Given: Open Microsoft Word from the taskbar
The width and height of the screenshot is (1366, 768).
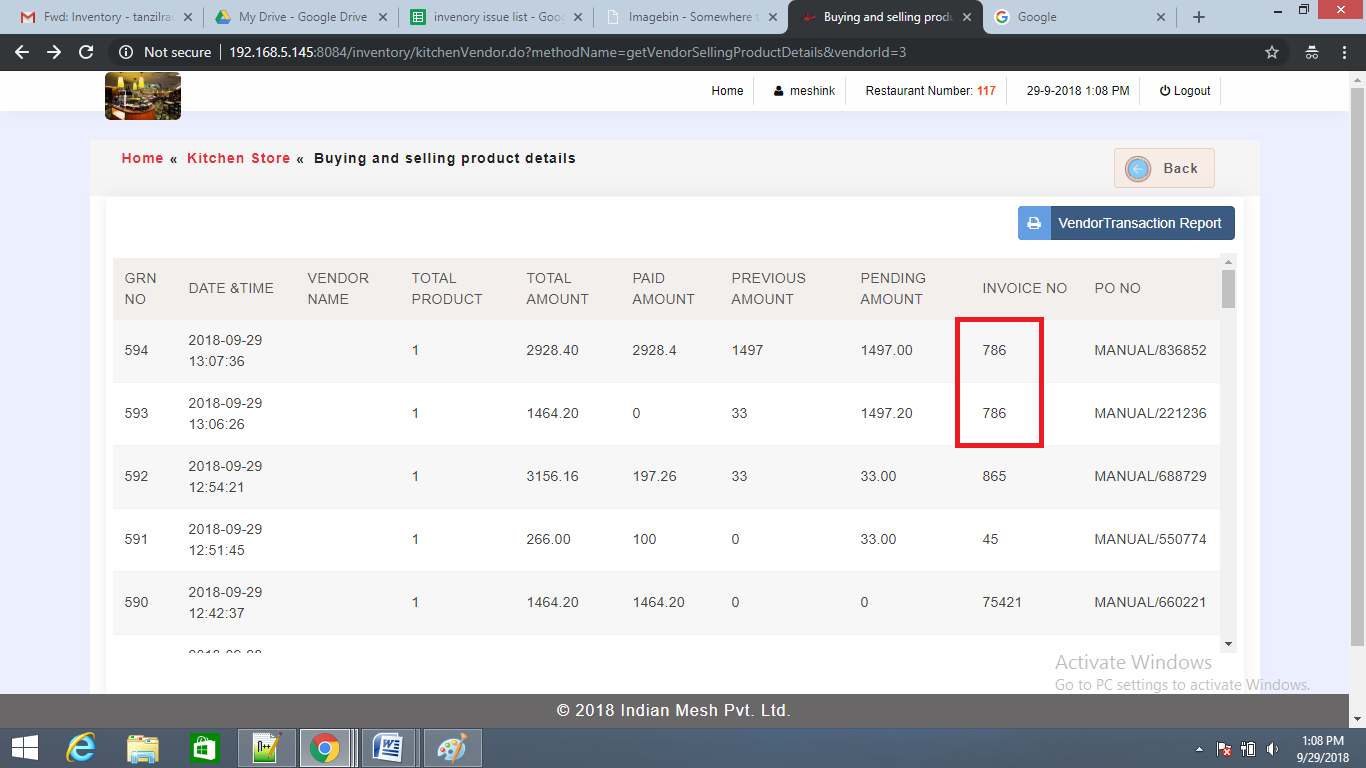Looking at the screenshot, I should pos(387,748).
